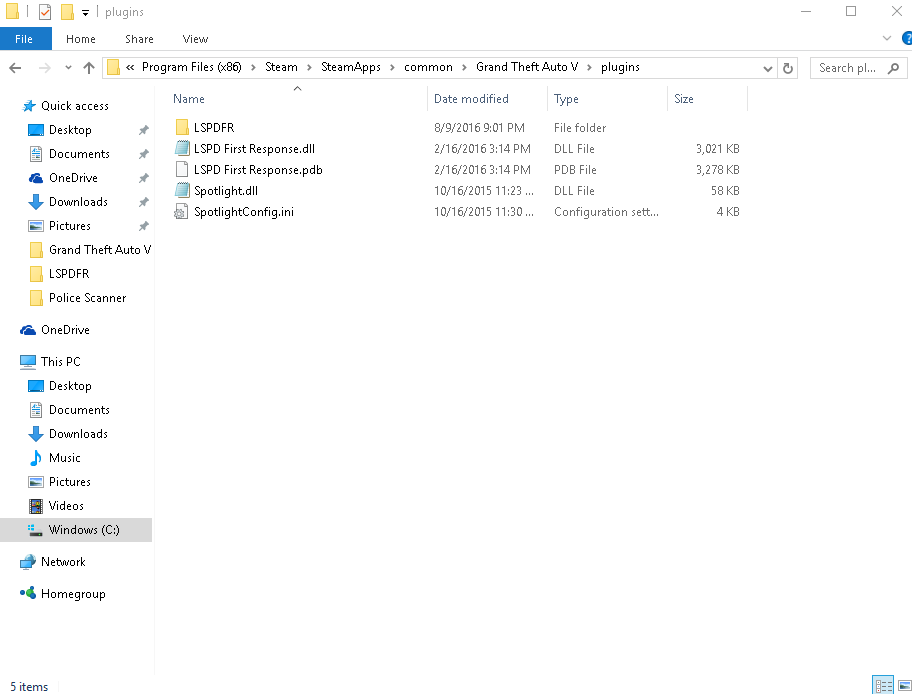Select the LSPD First Response.dll file icon
The height and width of the screenshot is (694, 912).
pos(181,148)
